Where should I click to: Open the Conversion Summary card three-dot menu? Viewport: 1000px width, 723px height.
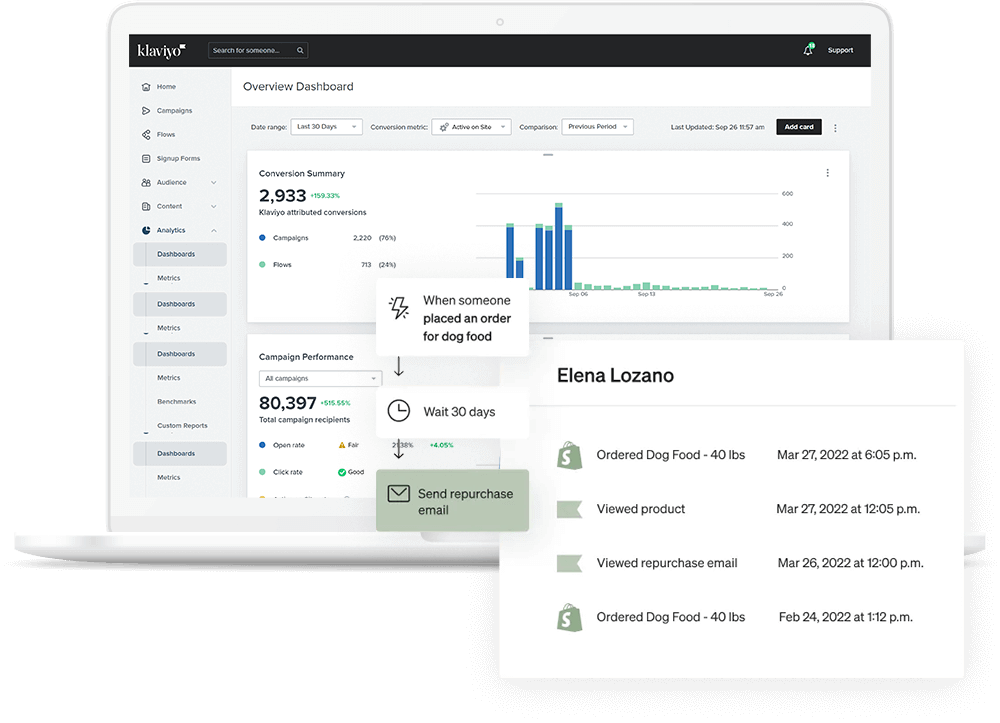pyautogui.click(x=827, y=173)
